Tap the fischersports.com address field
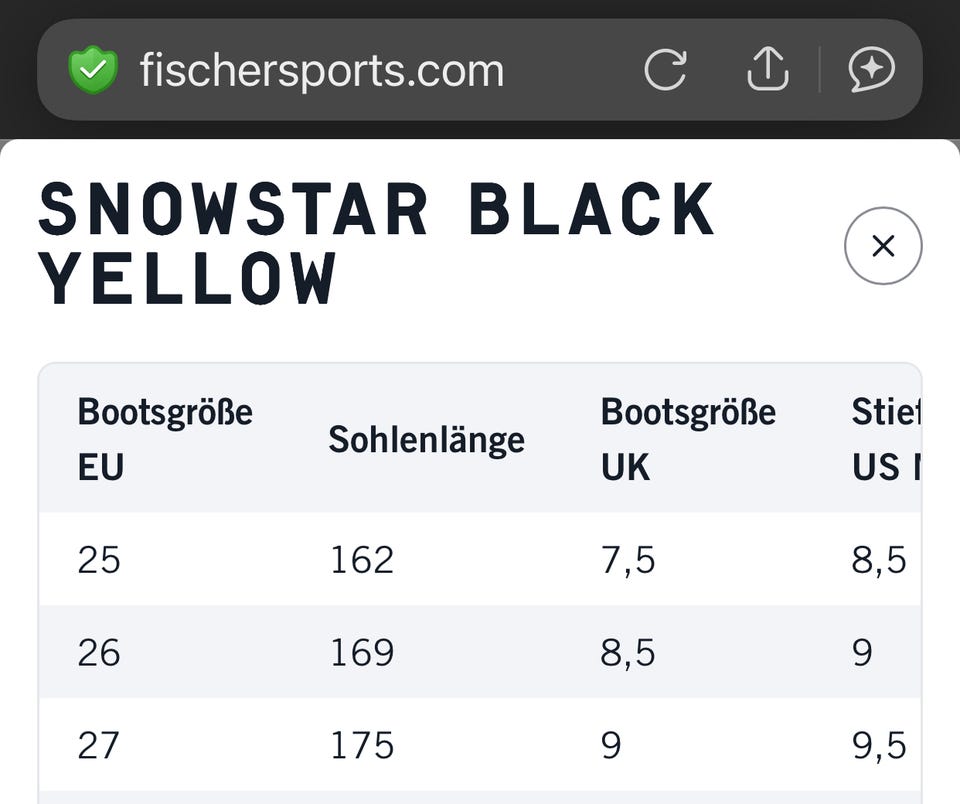 pos(322,70)
